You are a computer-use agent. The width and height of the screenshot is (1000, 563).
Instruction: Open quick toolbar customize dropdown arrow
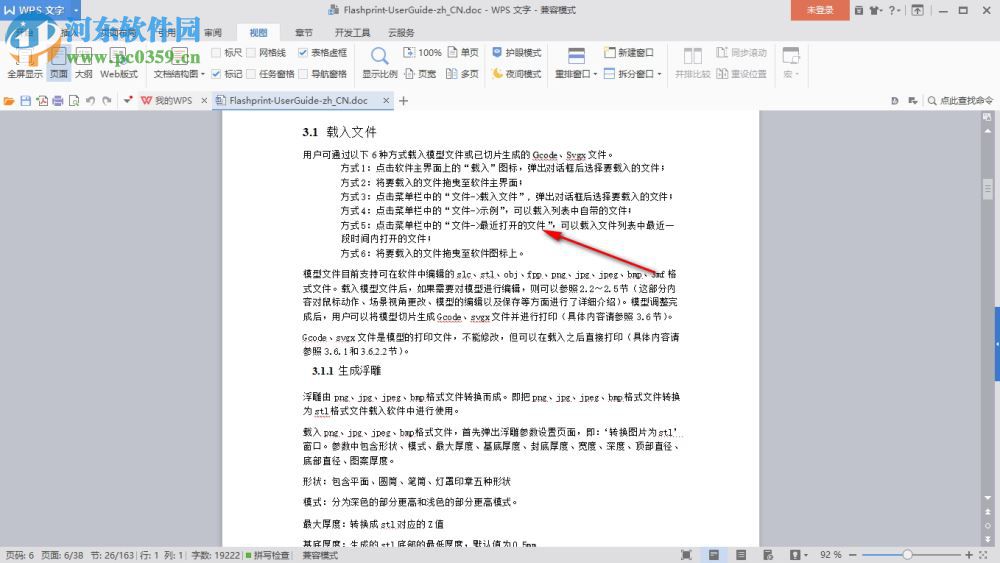[x=128, y=101]
